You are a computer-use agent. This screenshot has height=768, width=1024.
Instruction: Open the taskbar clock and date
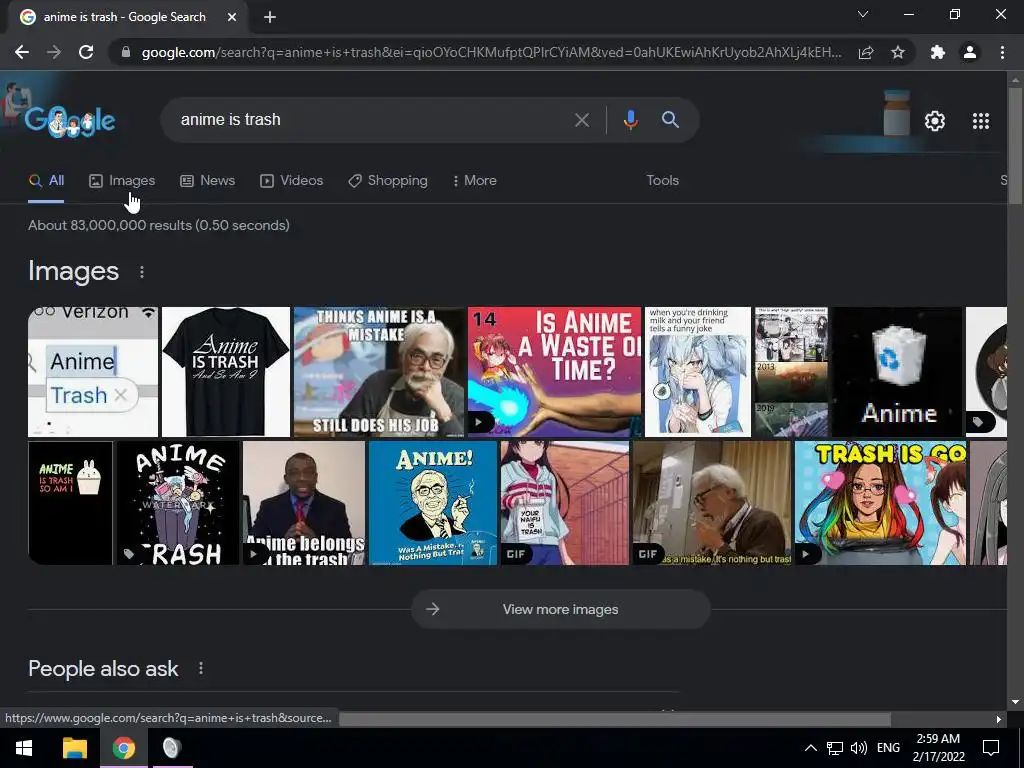pyautogui.click(x=938, y=748)
